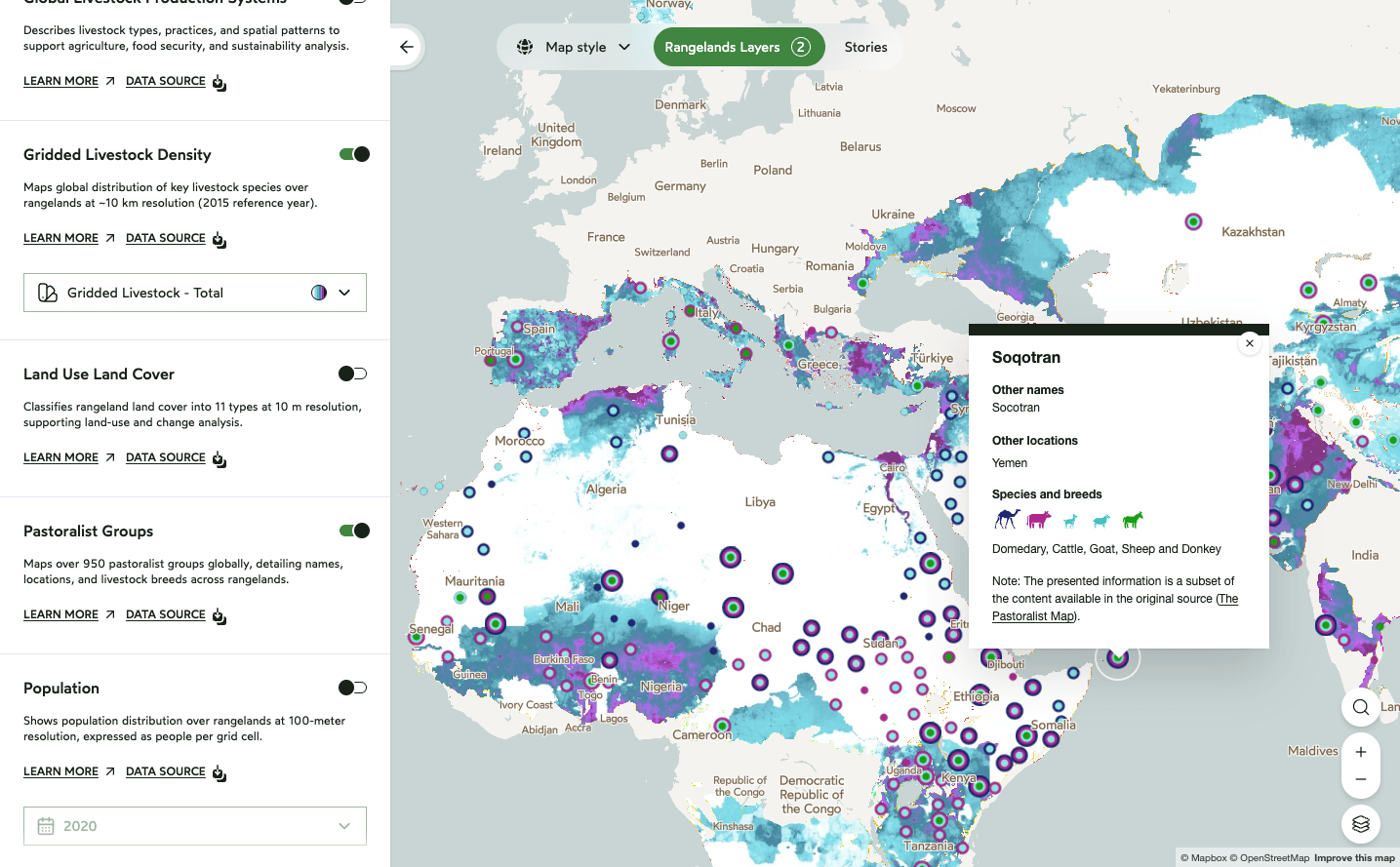Click the download icon for Gridded Livestock Density
This screenshot has height=867, width=1400.
pyautogui.click(x=220, y=240)
